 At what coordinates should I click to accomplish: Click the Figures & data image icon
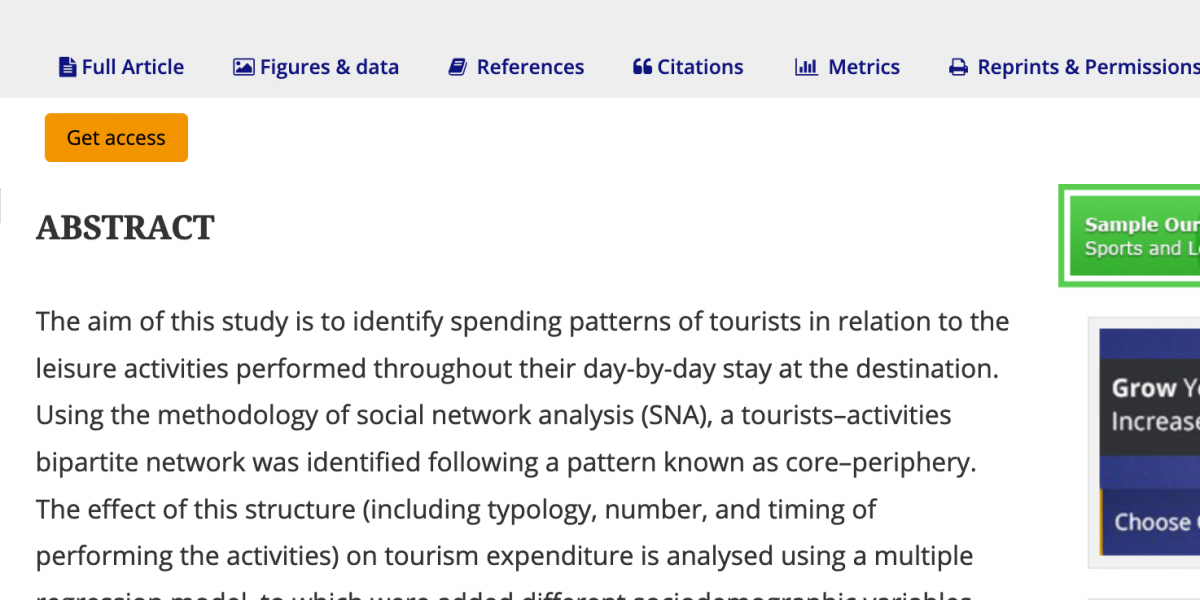243,67
